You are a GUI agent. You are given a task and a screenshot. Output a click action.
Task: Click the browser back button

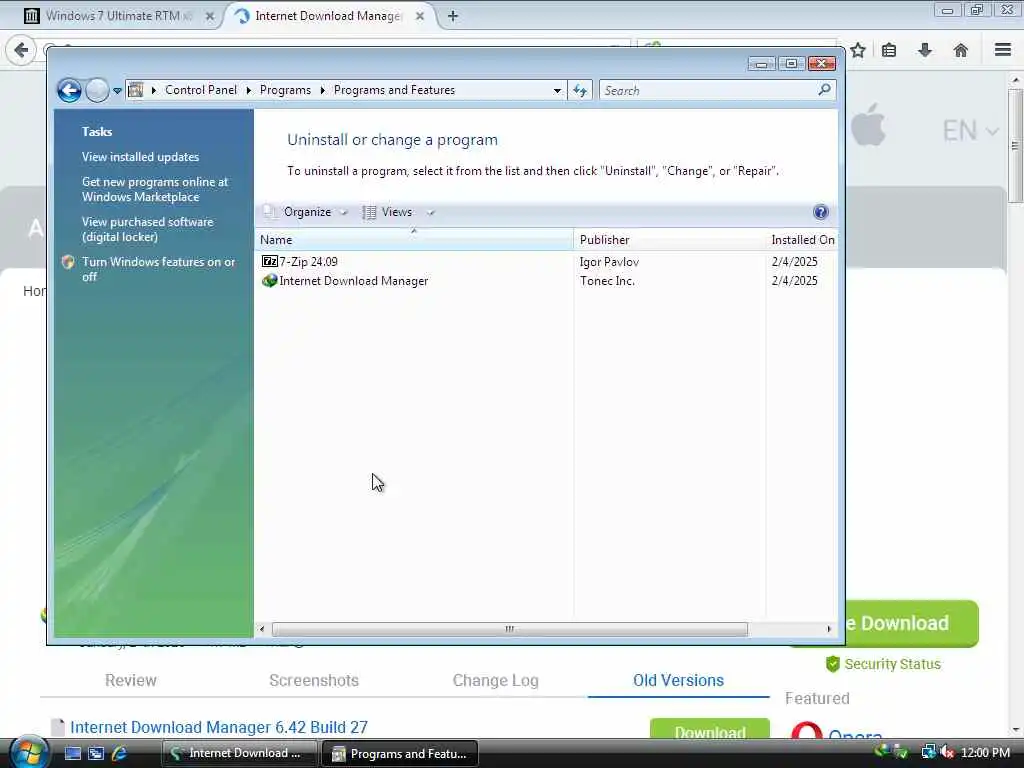(x=20, y=50)
